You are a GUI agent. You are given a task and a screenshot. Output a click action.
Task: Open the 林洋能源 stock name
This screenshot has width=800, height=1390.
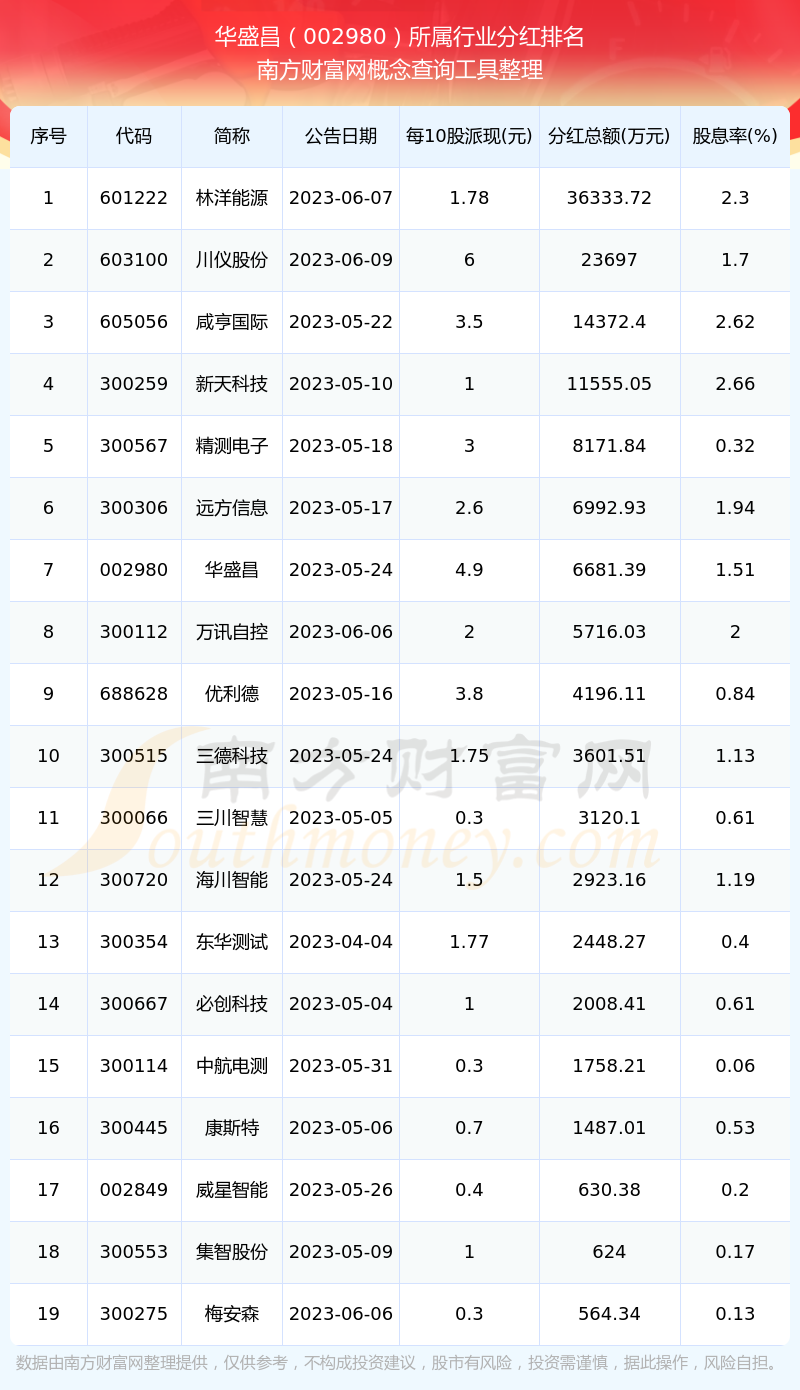(x=232, y=198)
